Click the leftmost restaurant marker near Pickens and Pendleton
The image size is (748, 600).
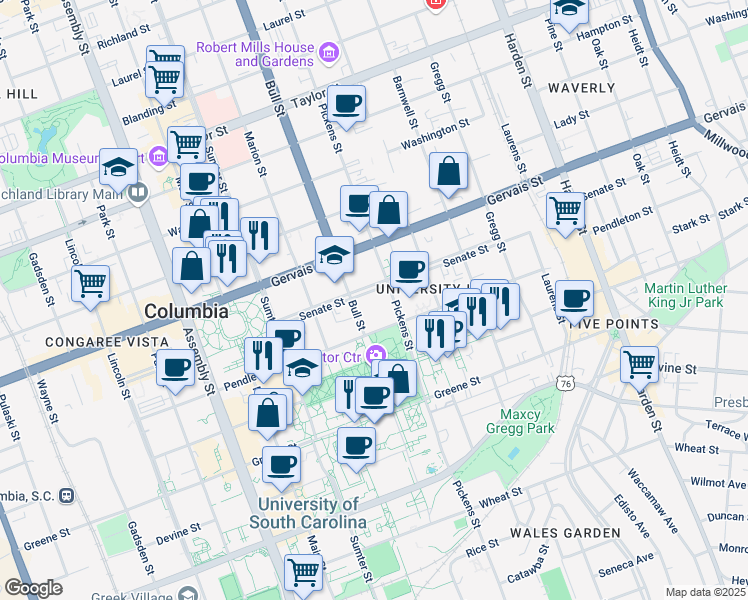coord(435,334)
